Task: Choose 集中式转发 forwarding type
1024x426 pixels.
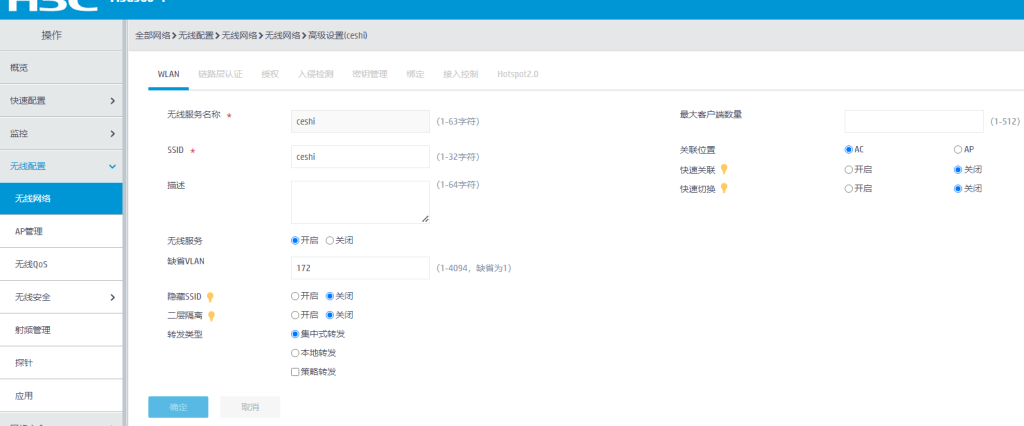Action: pyautogui.click(x=295, y=334)
